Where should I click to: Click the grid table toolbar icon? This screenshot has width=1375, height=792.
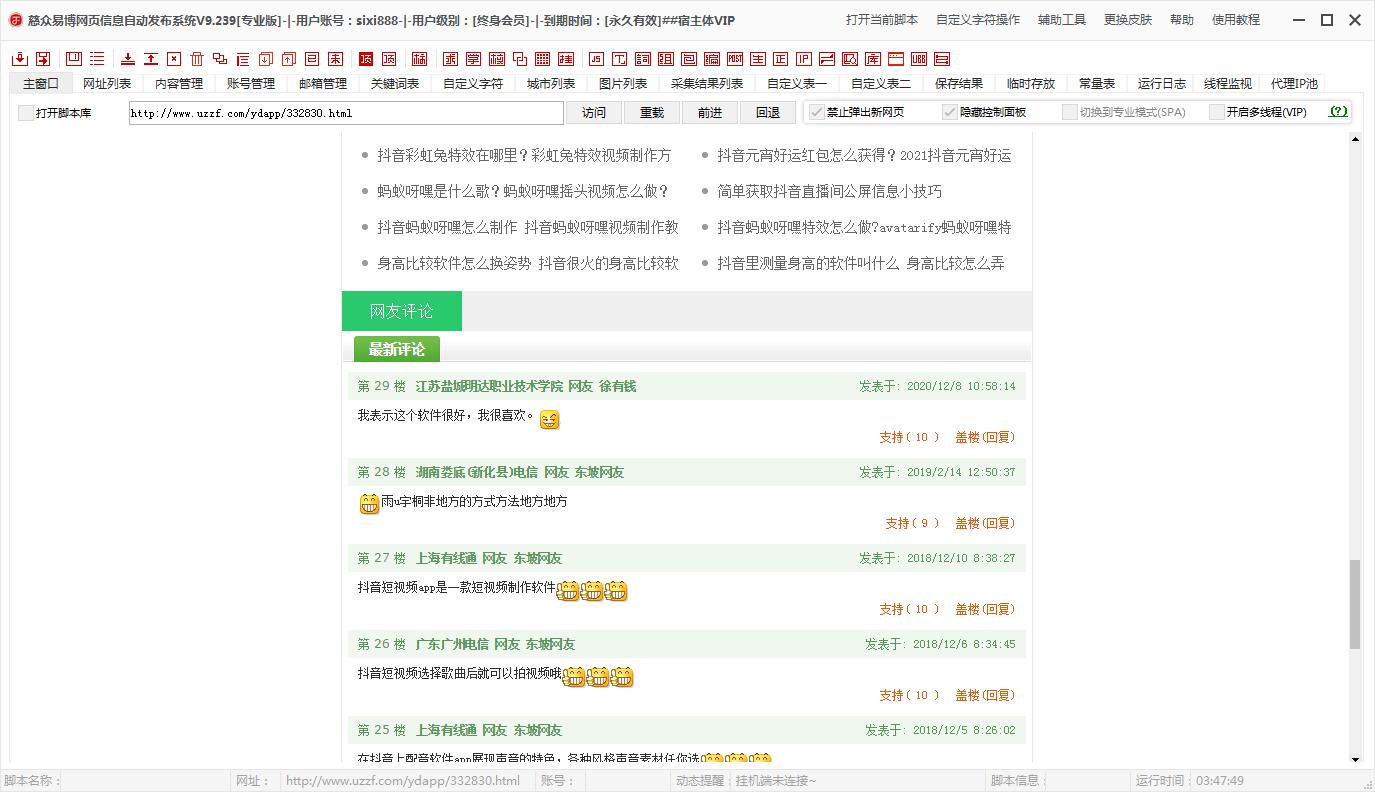point(543,59)
